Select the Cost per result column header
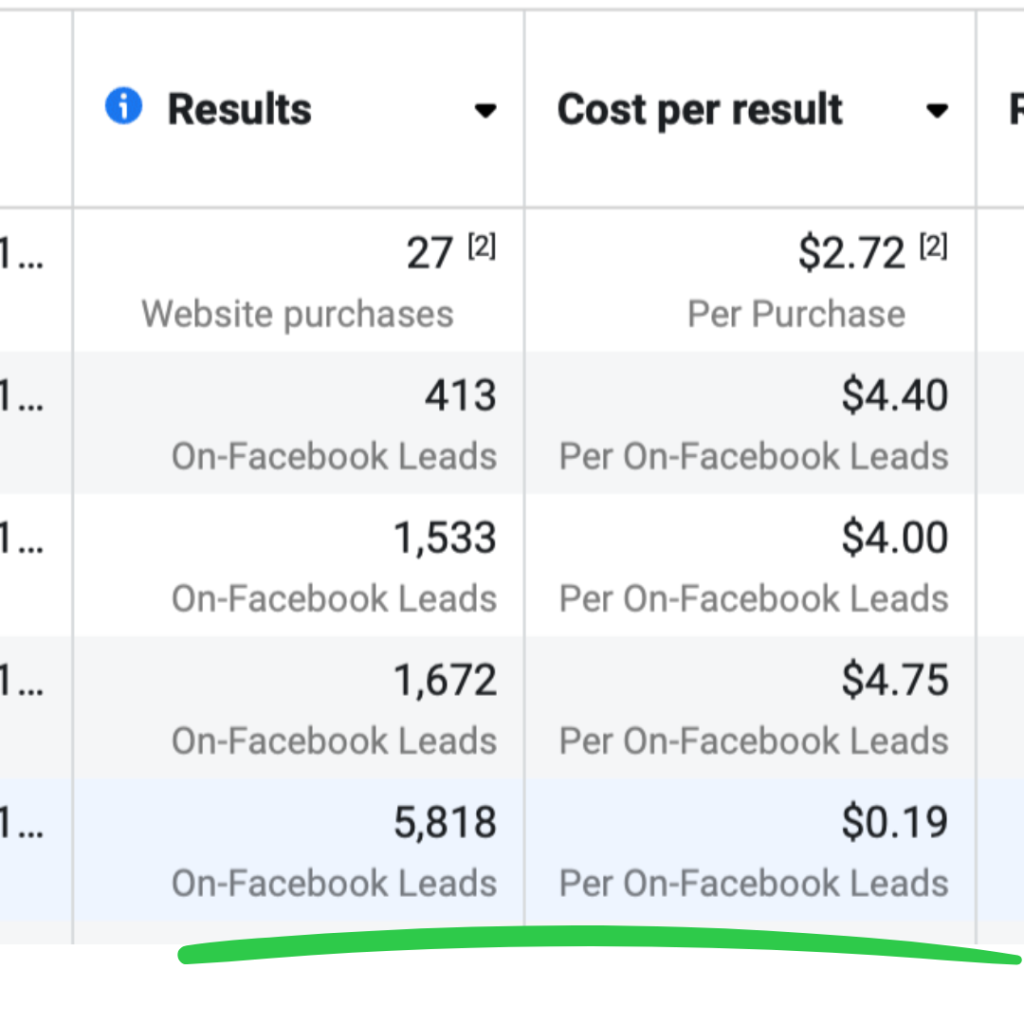Image resolution: width=1024 pixels, height=1024 pixels. pyautogui.click(x=750, y=109)
